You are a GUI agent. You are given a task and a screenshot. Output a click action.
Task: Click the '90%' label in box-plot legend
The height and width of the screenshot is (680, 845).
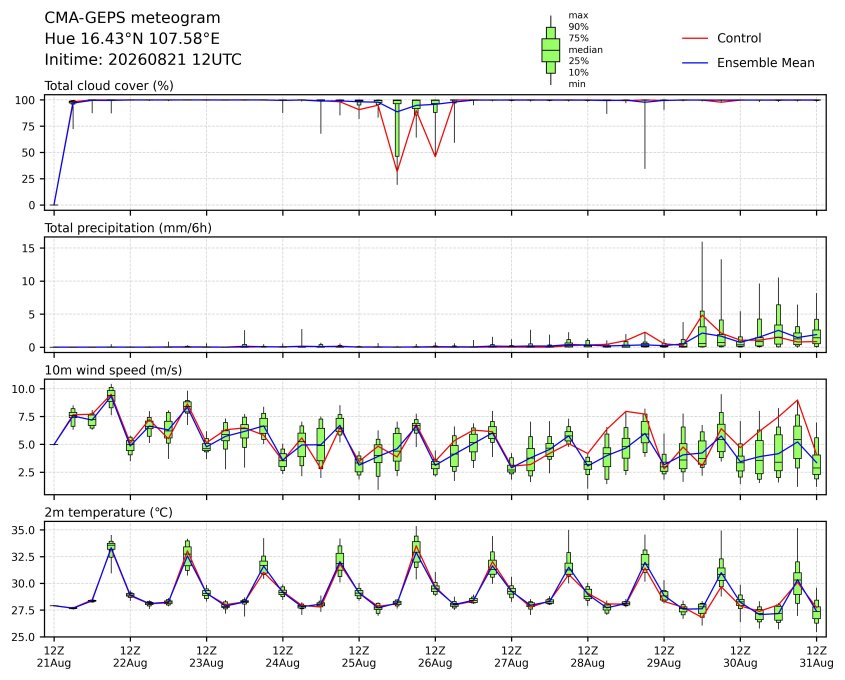(x=578, y=27)
